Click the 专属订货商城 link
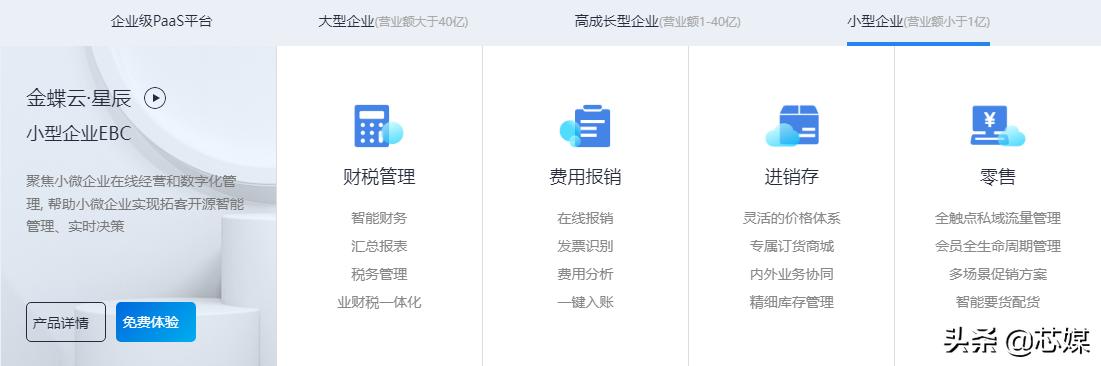The width and height of the screenshot is (1101, 366). [x=791, y=246]
